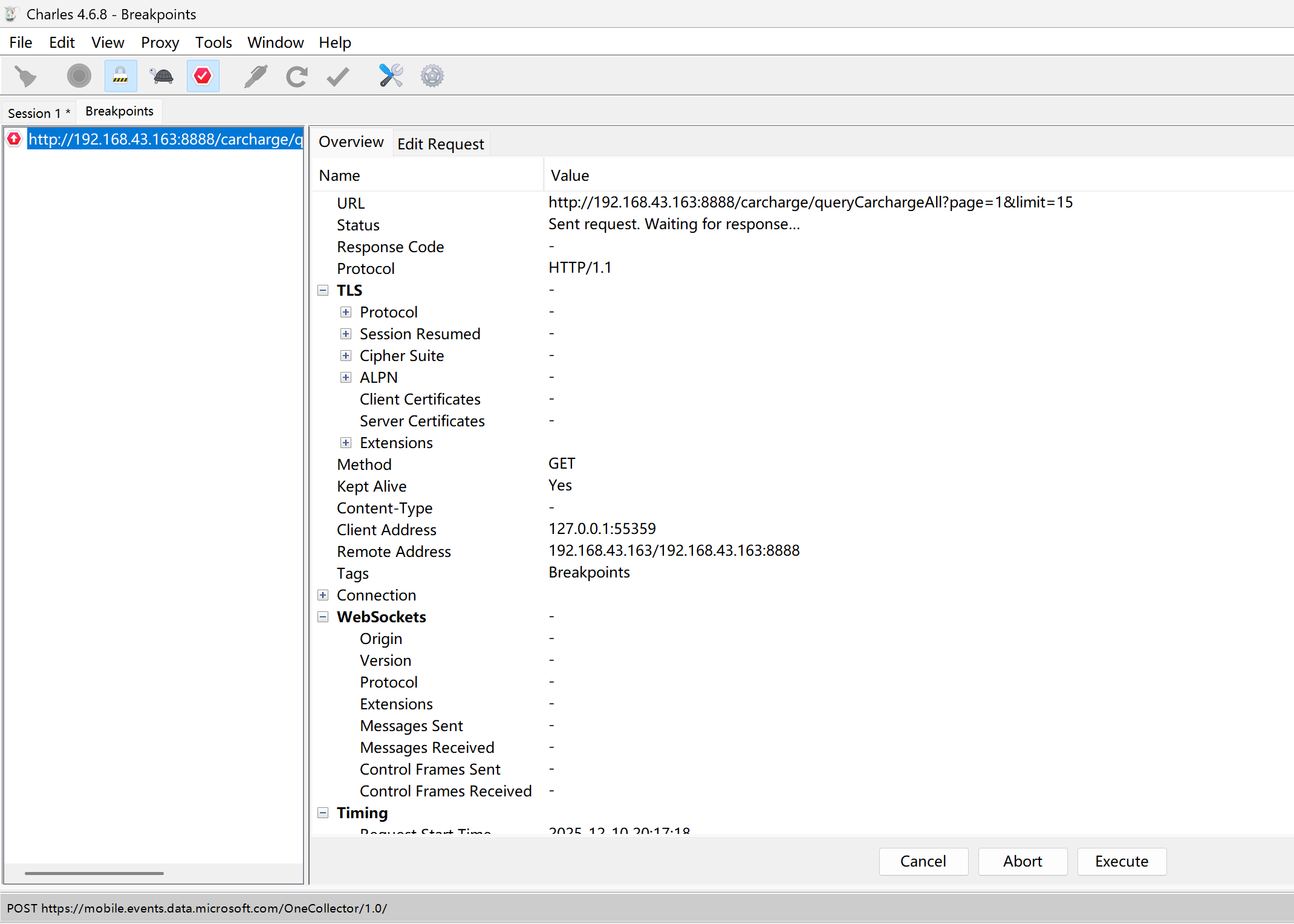The image size is (1294, 924).
Task: Select the Content-Type row
Action: [802, 508]
